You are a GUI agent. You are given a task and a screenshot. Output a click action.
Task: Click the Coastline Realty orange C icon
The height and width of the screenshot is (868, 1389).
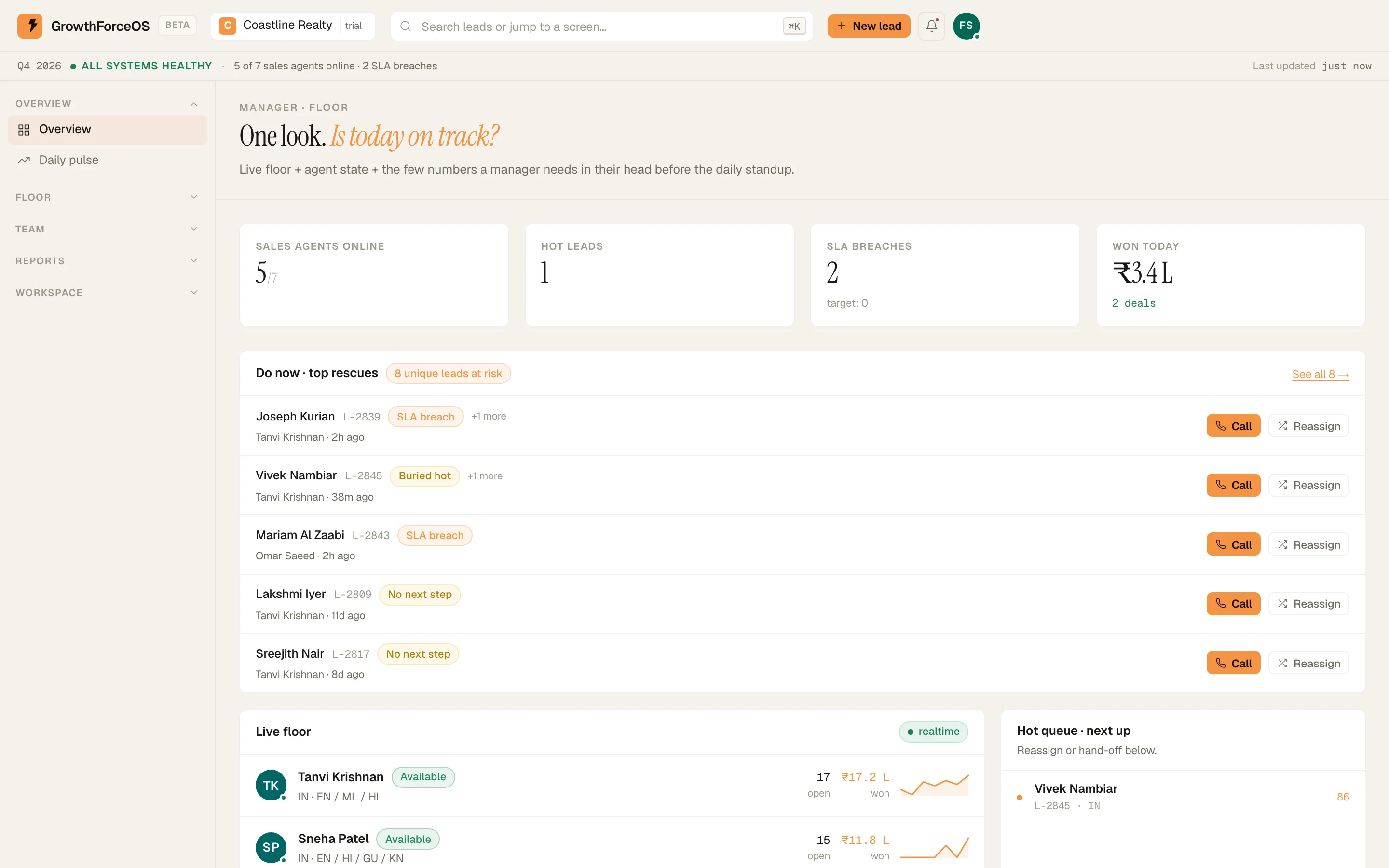pyautogui.click(x=227, y=26)
